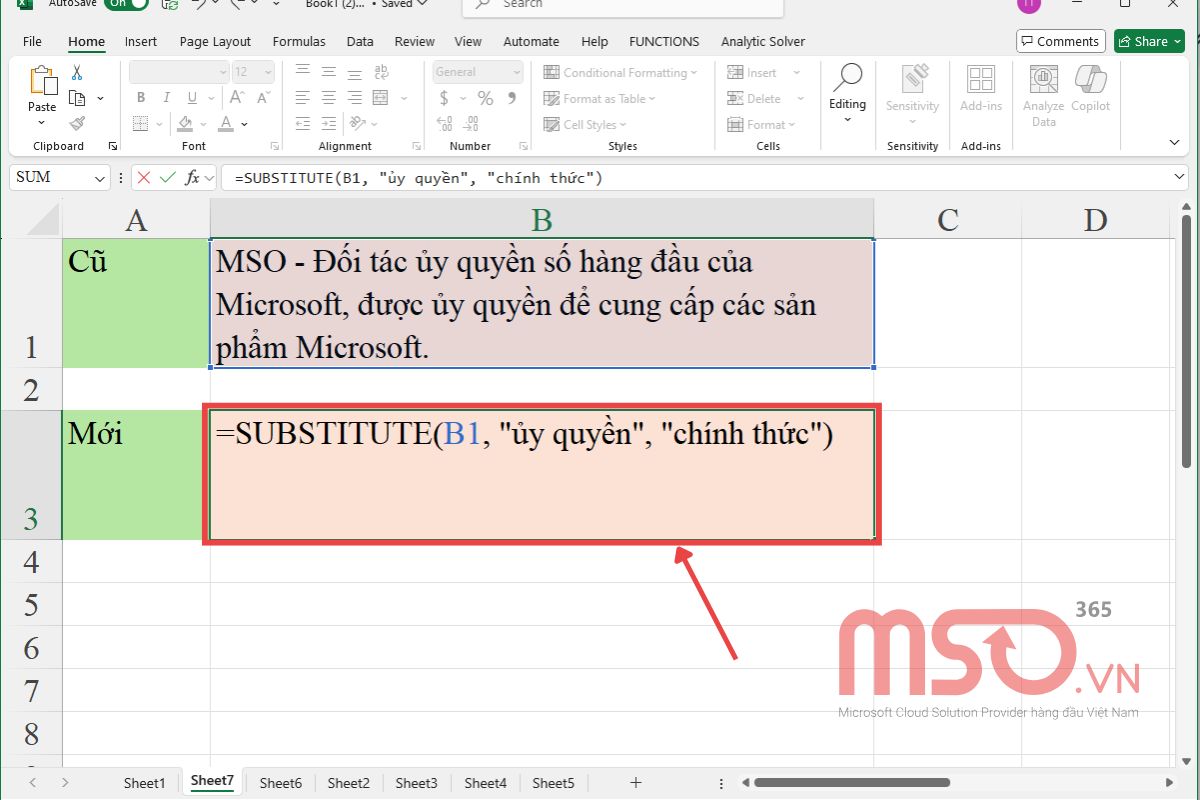Activate the Format Painter brush
Screen dimensions: 1200x800
point(77,123)
